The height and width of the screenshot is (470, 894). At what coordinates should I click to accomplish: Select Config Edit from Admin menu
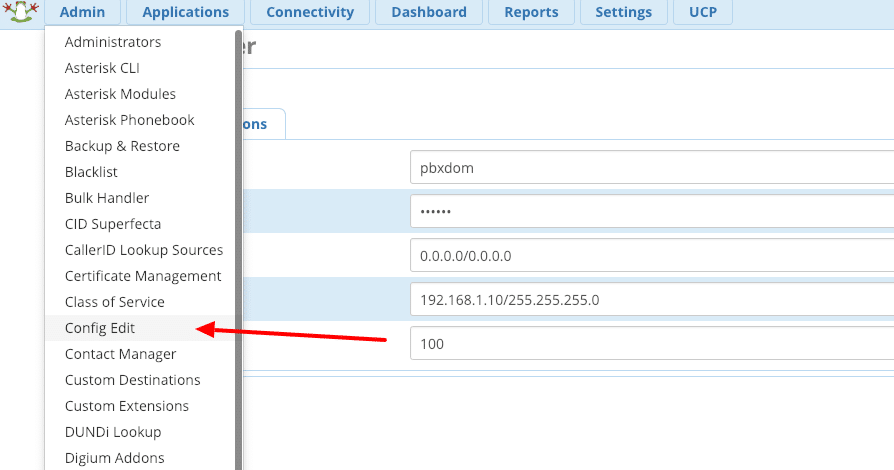click(x=100, y=328)
